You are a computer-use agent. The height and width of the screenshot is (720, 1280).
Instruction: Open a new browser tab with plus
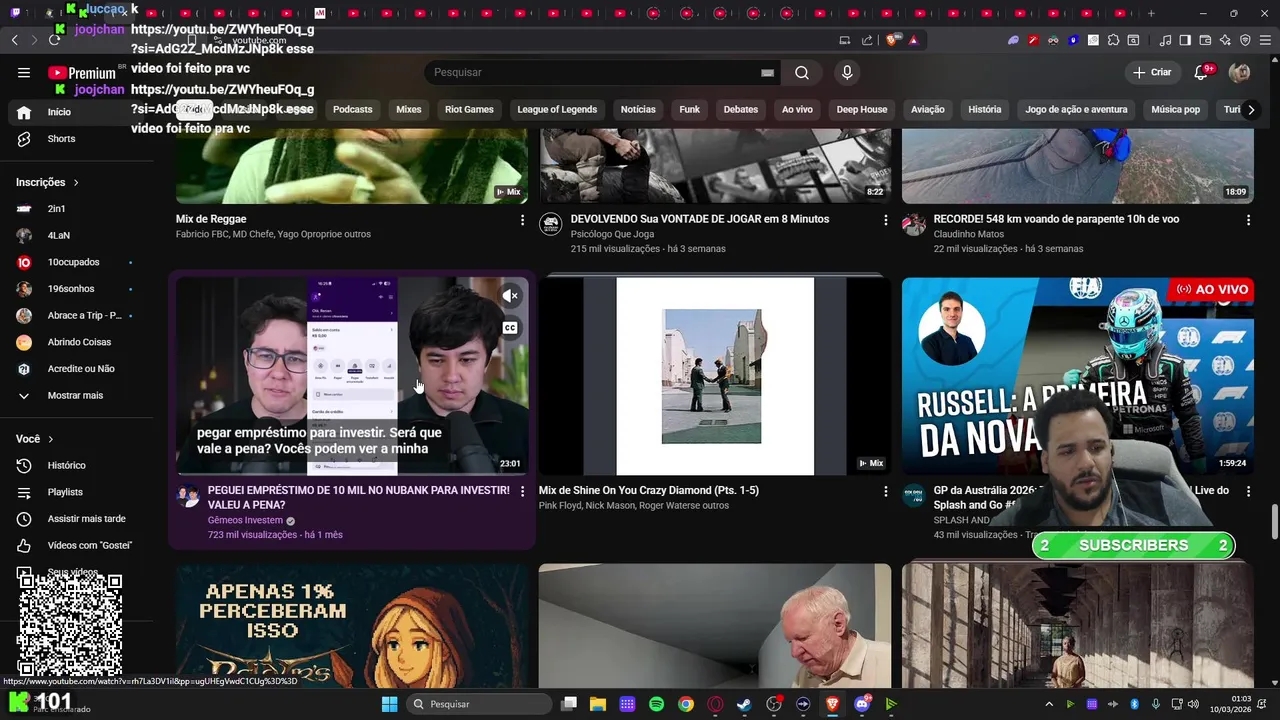1151,13
